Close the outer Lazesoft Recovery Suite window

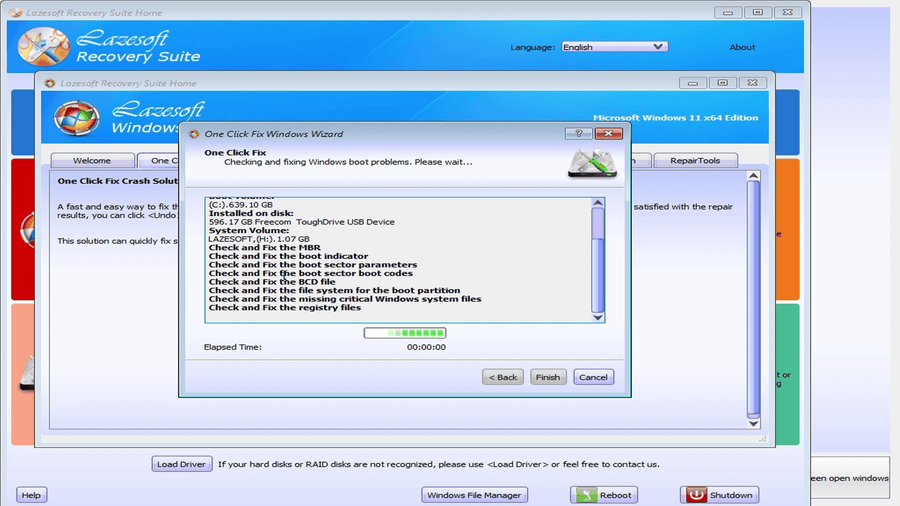click(x=788, y=12)
